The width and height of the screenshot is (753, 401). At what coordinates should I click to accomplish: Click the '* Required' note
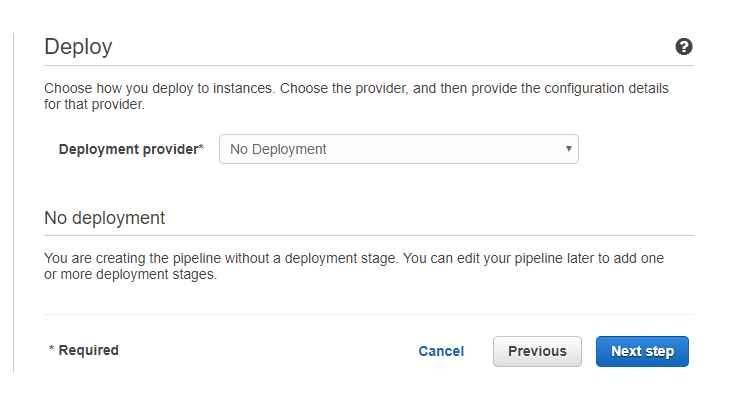84,350
